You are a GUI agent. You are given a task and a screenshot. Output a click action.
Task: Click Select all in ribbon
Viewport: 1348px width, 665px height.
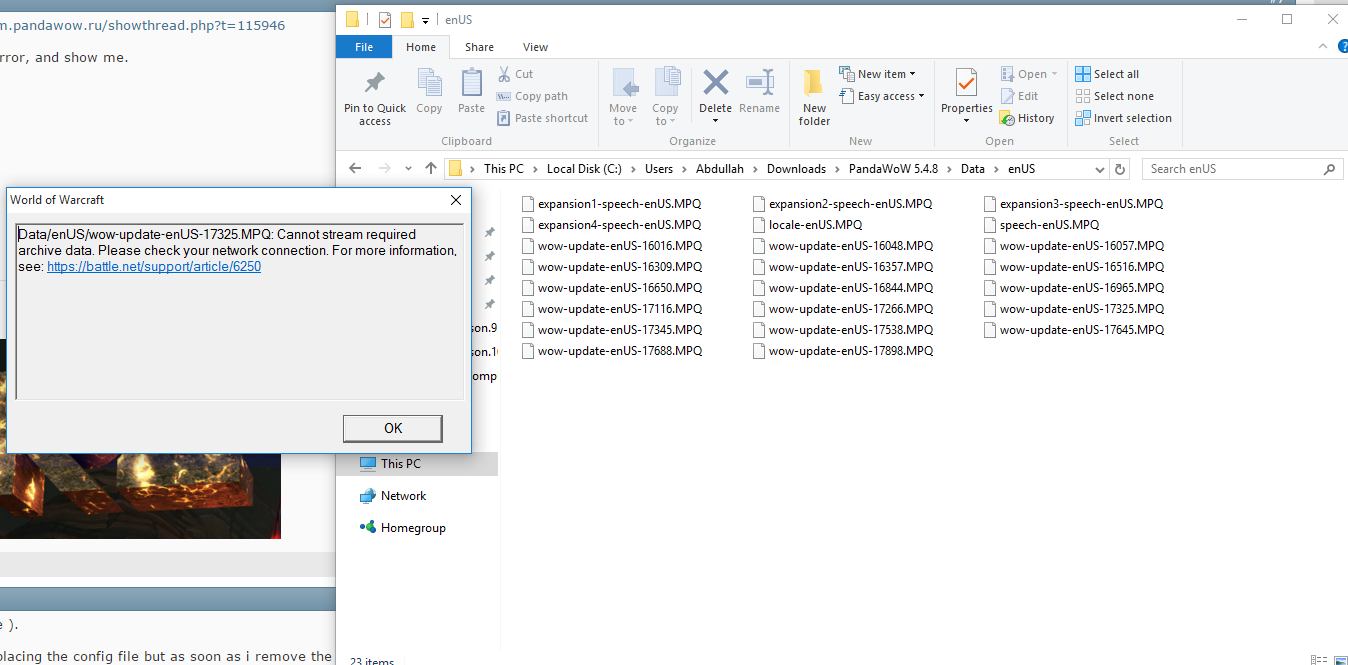tap(1107, 74)
